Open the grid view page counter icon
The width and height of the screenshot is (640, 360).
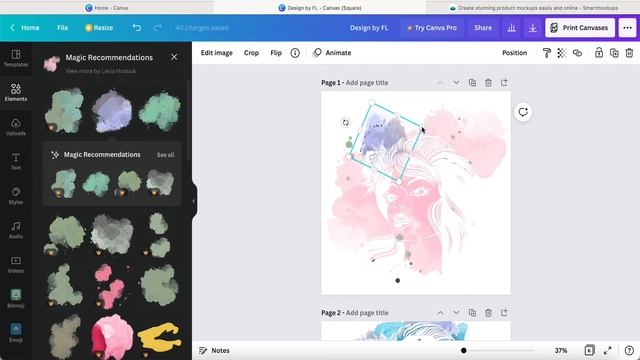(x=589, y=350)
